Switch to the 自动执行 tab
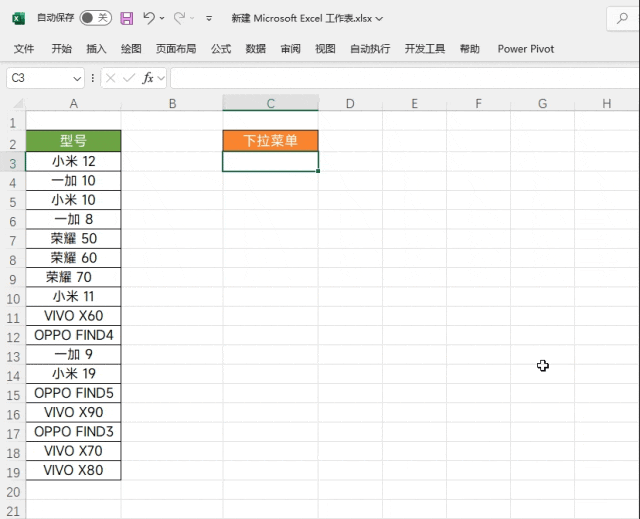This screenshot has width=640, height=519. [x=370, y=49]
